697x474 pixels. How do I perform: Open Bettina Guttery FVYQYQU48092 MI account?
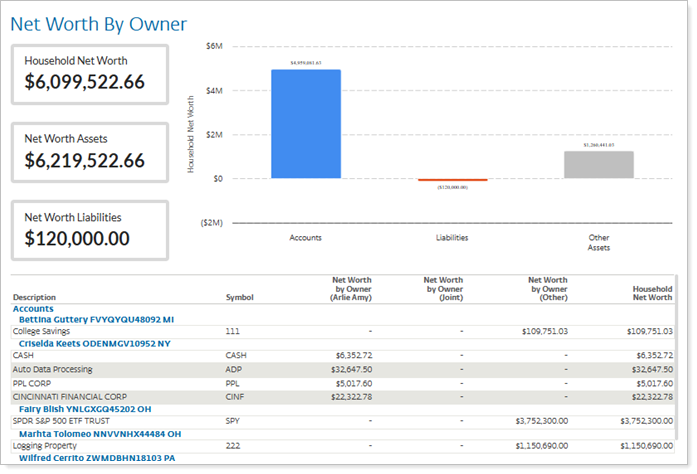pyautogui.click(x=96, y=320)
